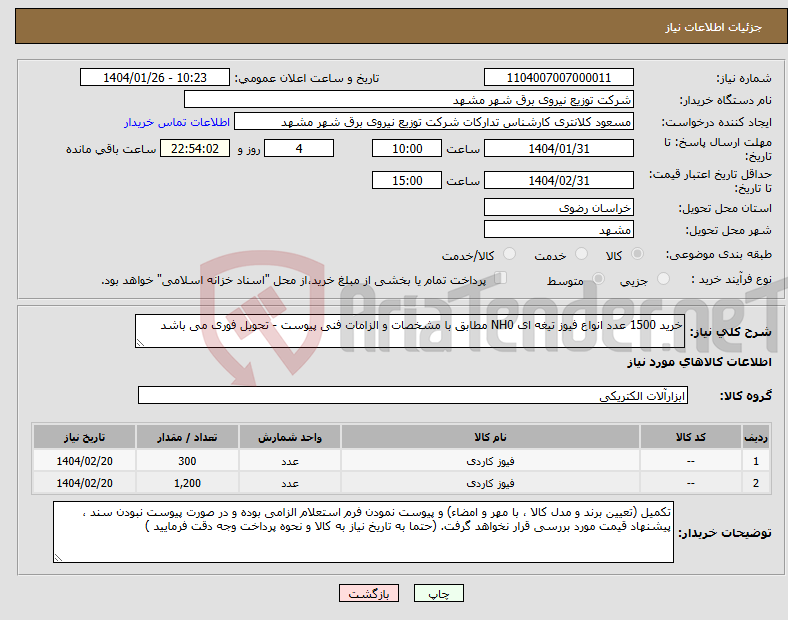Open اطلاعات تماس خریدار link
Image resolution: width=788 pixels, height=620 pixels.
(177, 122)
